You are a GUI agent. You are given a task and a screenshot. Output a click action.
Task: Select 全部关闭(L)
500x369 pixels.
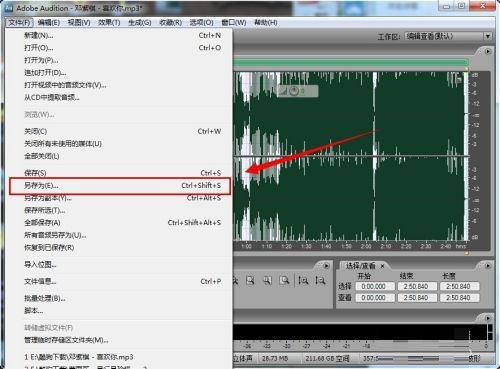(120, 156)
